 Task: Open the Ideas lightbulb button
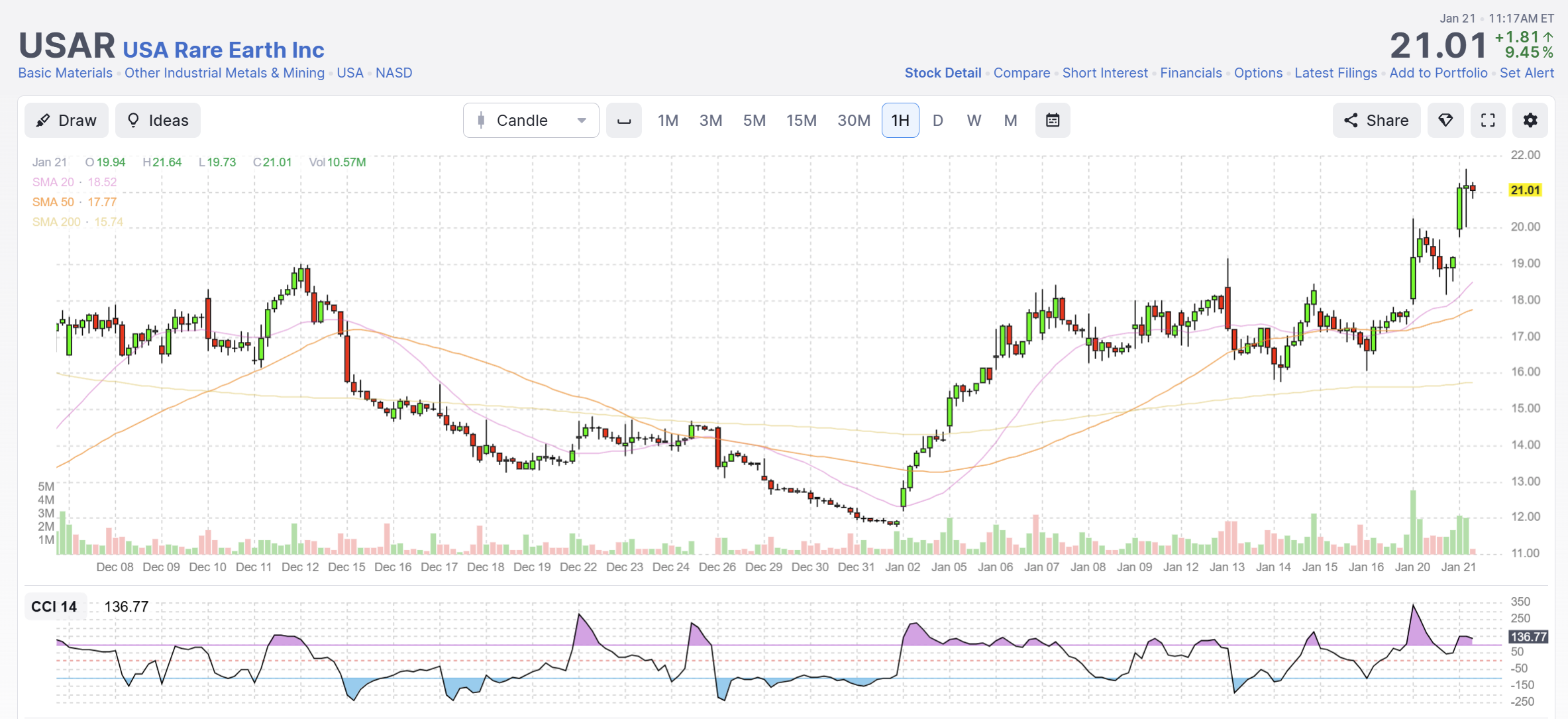[158, 121]
